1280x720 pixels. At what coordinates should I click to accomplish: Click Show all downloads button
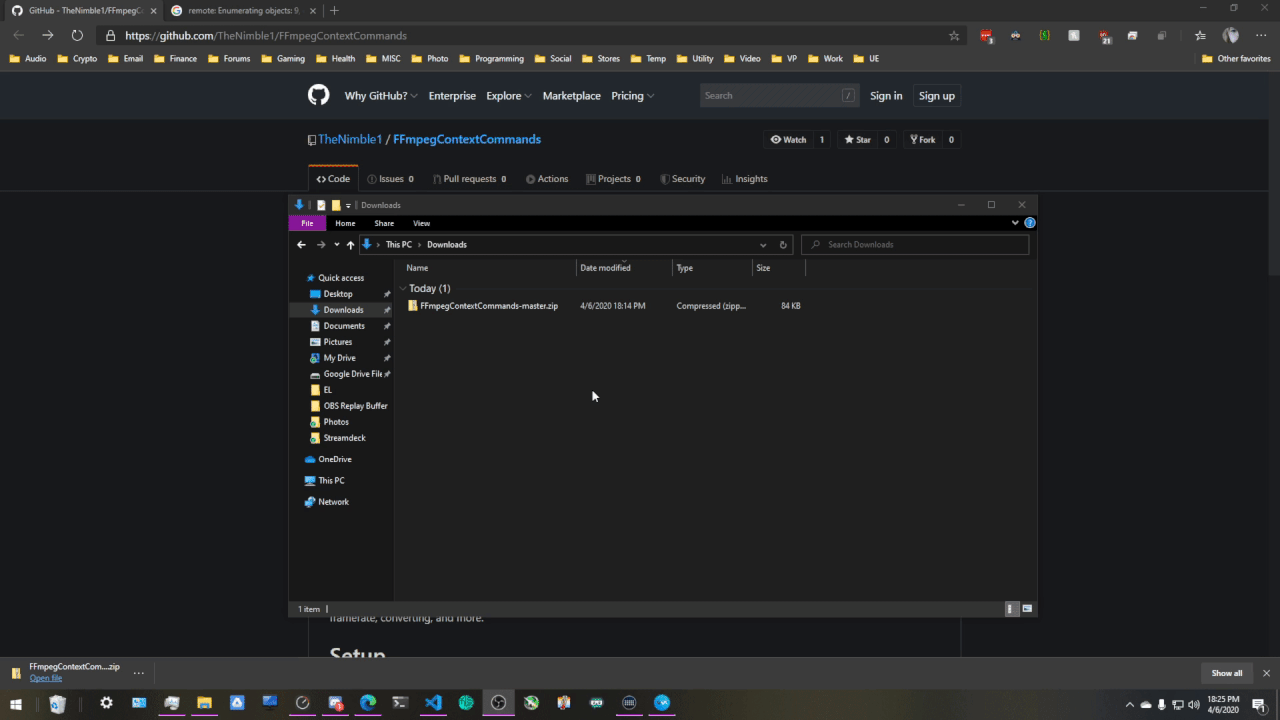[x=1227, y=673]
